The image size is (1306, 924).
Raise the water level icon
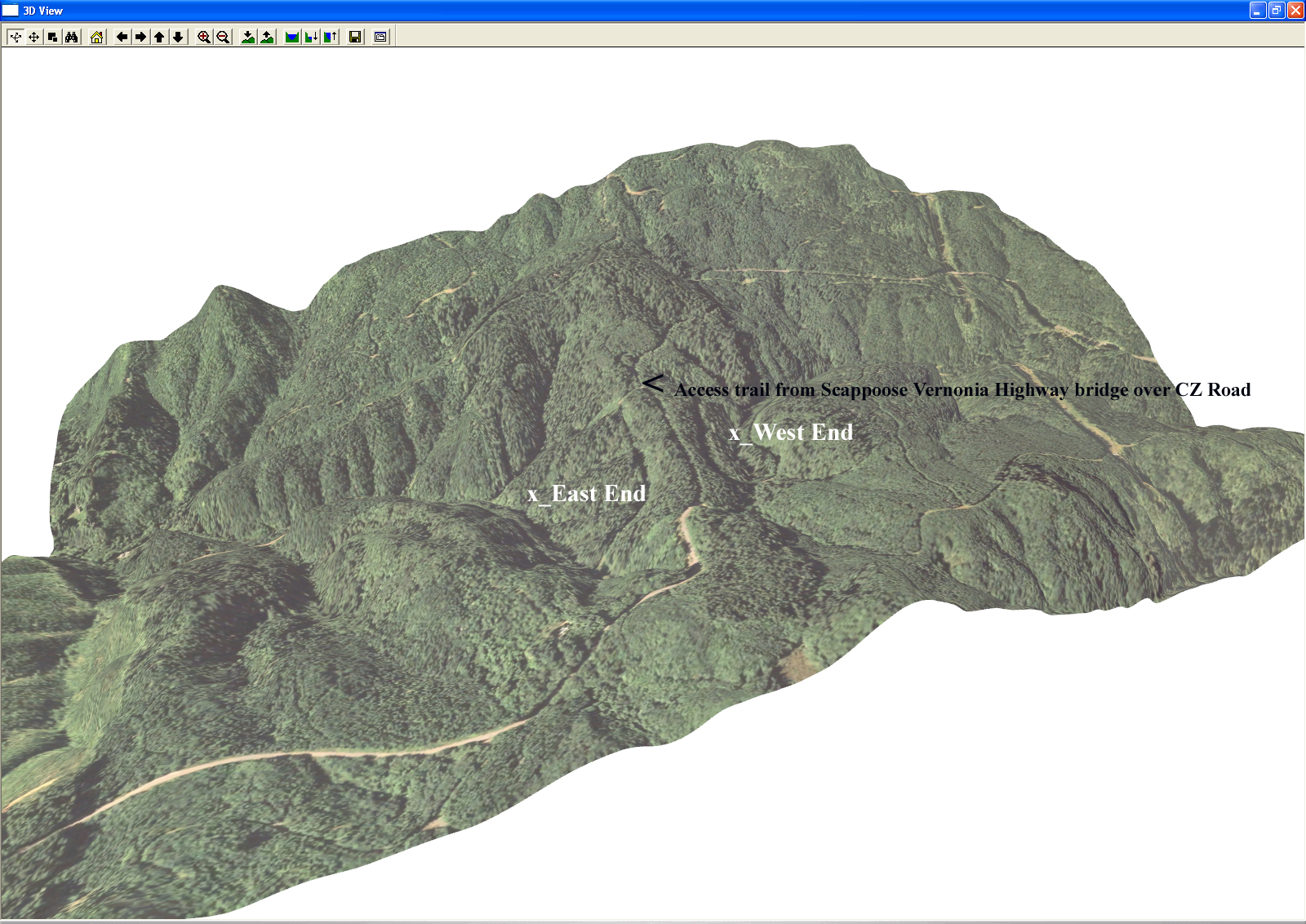pyautogui.click(x=330, y=37)
